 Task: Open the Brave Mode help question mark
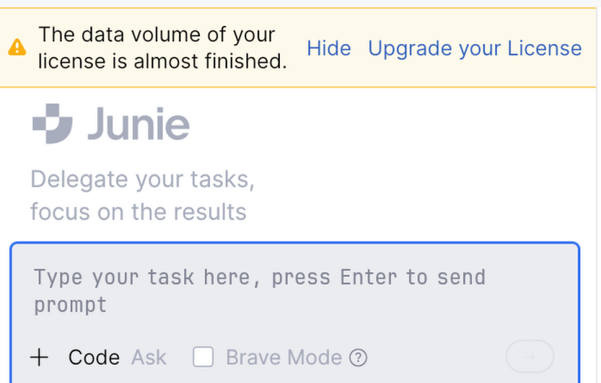(x=358, y=358)
